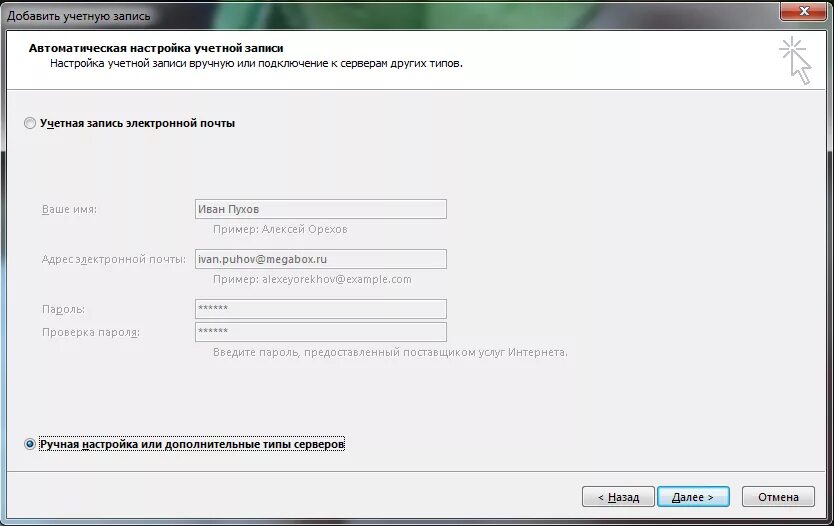The image size is (834, 526).
Task: Click the 'Пароль:' label
Action: click(x=63, y=309)
